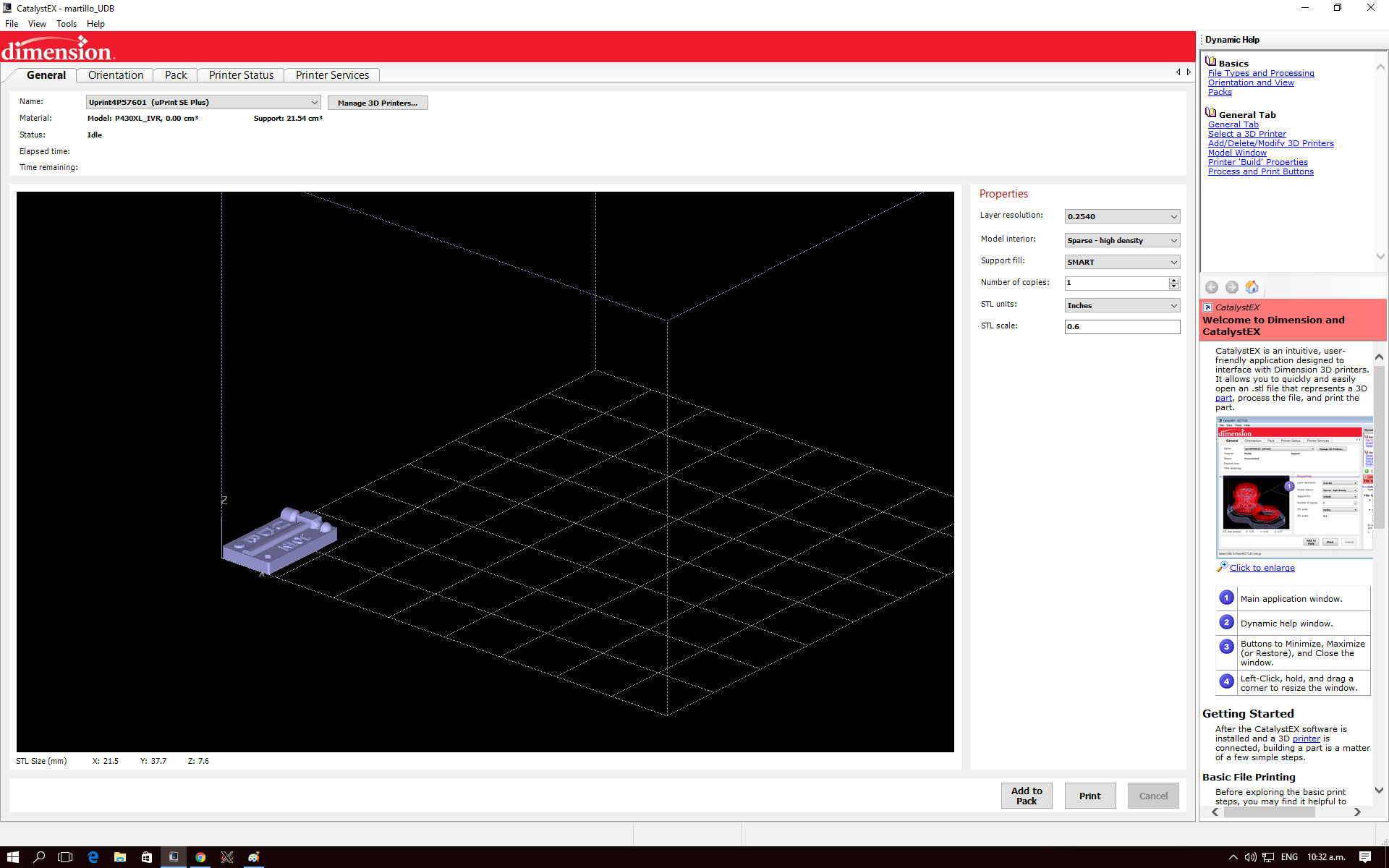The height and width of the screenshot is (868, 1389).
Task: Open Model Window help link
Action: [1237, 153]
